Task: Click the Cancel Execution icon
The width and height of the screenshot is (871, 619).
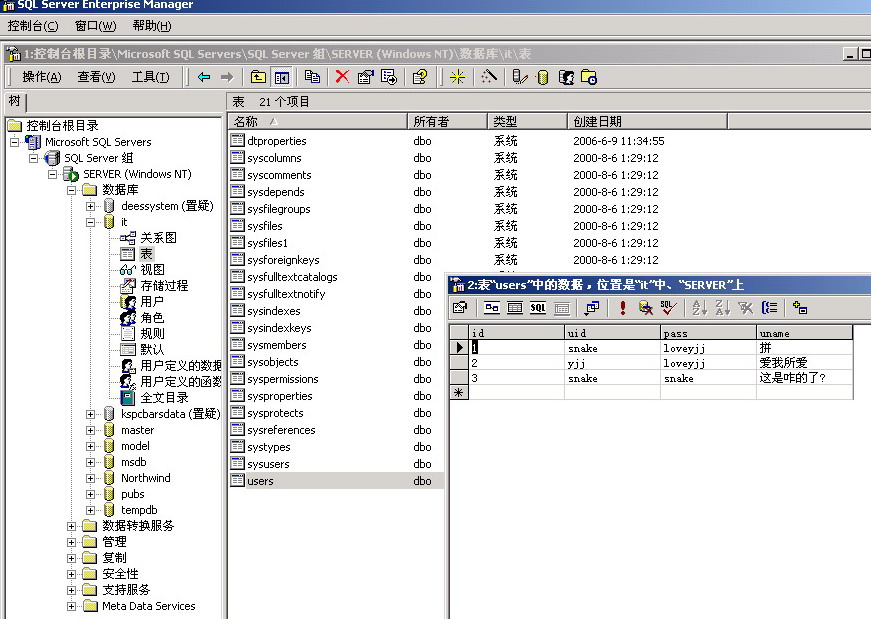Action: 645,307
